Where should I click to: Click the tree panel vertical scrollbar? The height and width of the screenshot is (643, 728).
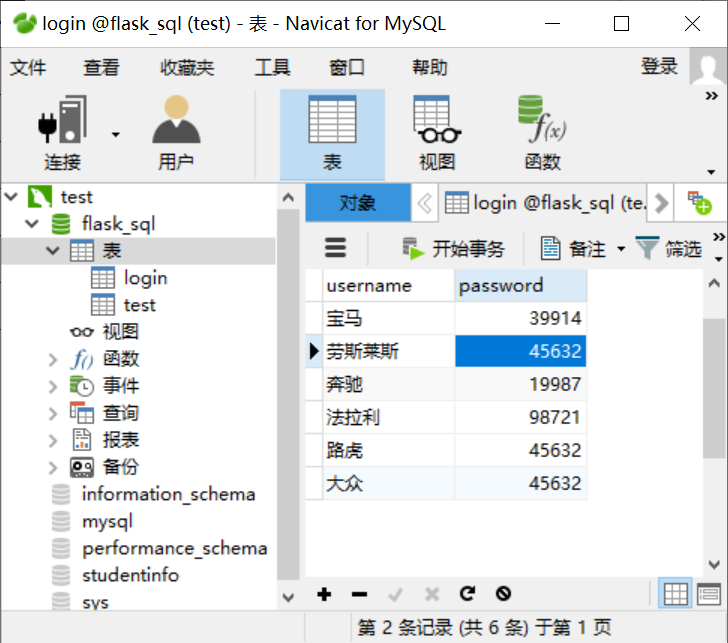point(288,394)
